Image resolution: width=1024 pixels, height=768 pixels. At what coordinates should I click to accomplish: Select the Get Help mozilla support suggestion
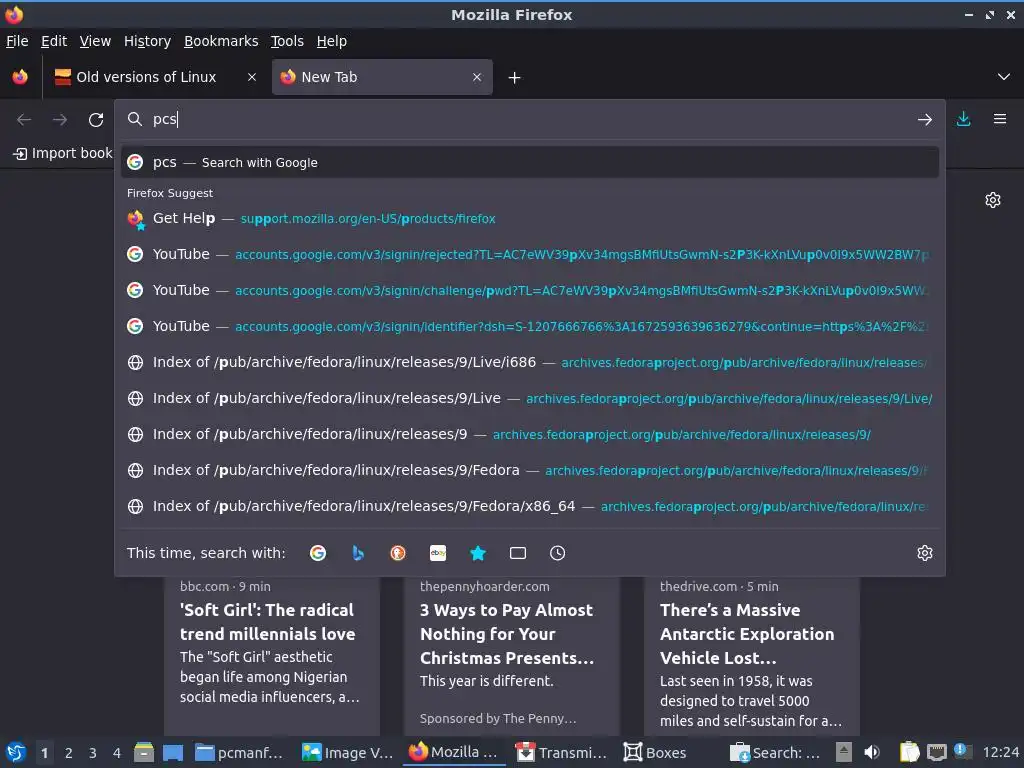click(530, 219)
